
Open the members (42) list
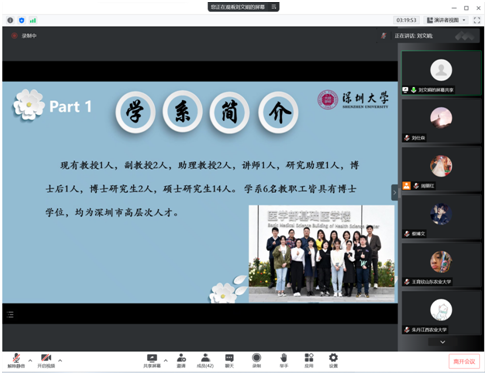point(205,360)
